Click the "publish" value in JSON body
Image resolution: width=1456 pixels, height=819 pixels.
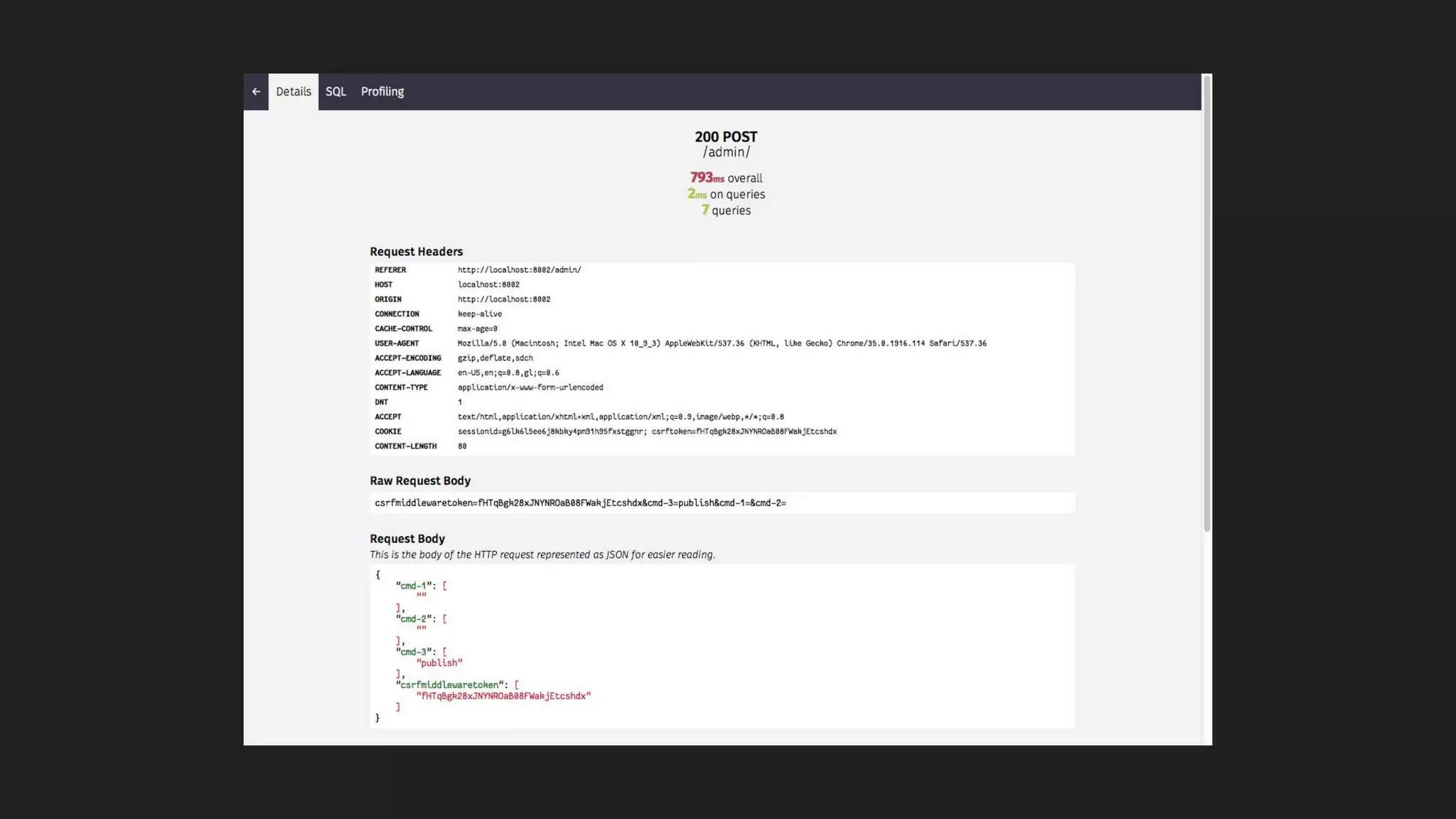pos(439,663)
